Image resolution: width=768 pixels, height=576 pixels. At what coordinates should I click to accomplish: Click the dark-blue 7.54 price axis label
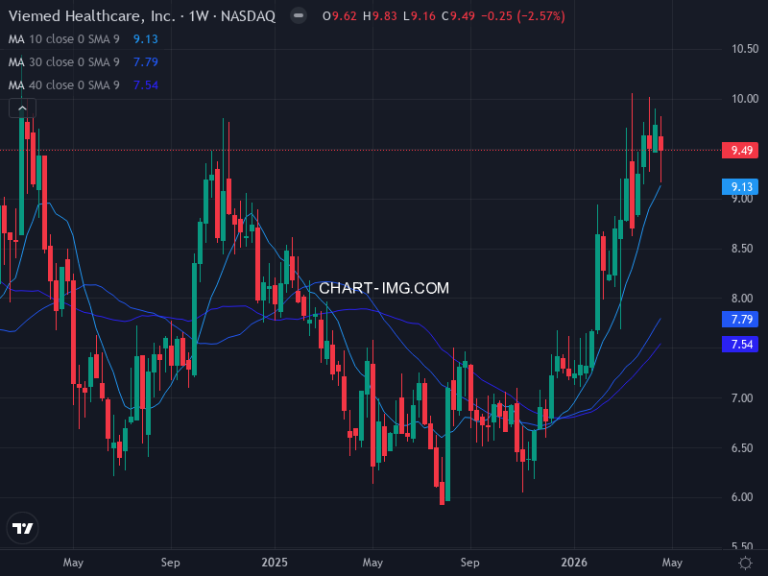tap(740, 344)
